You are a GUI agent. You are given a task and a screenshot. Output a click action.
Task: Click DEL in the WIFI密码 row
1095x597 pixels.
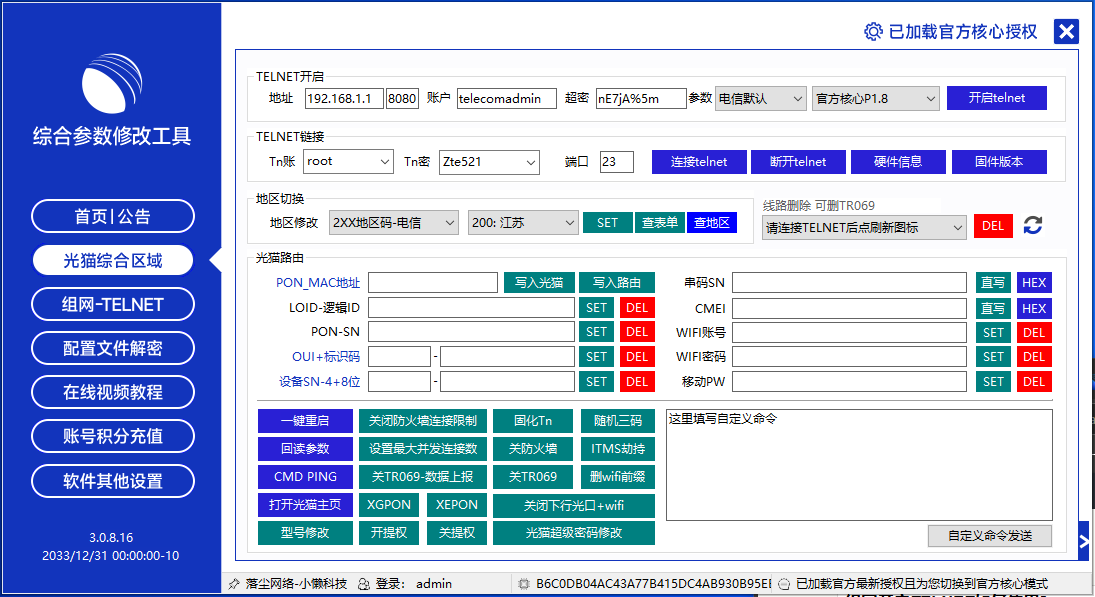(x=1034, y=357)
